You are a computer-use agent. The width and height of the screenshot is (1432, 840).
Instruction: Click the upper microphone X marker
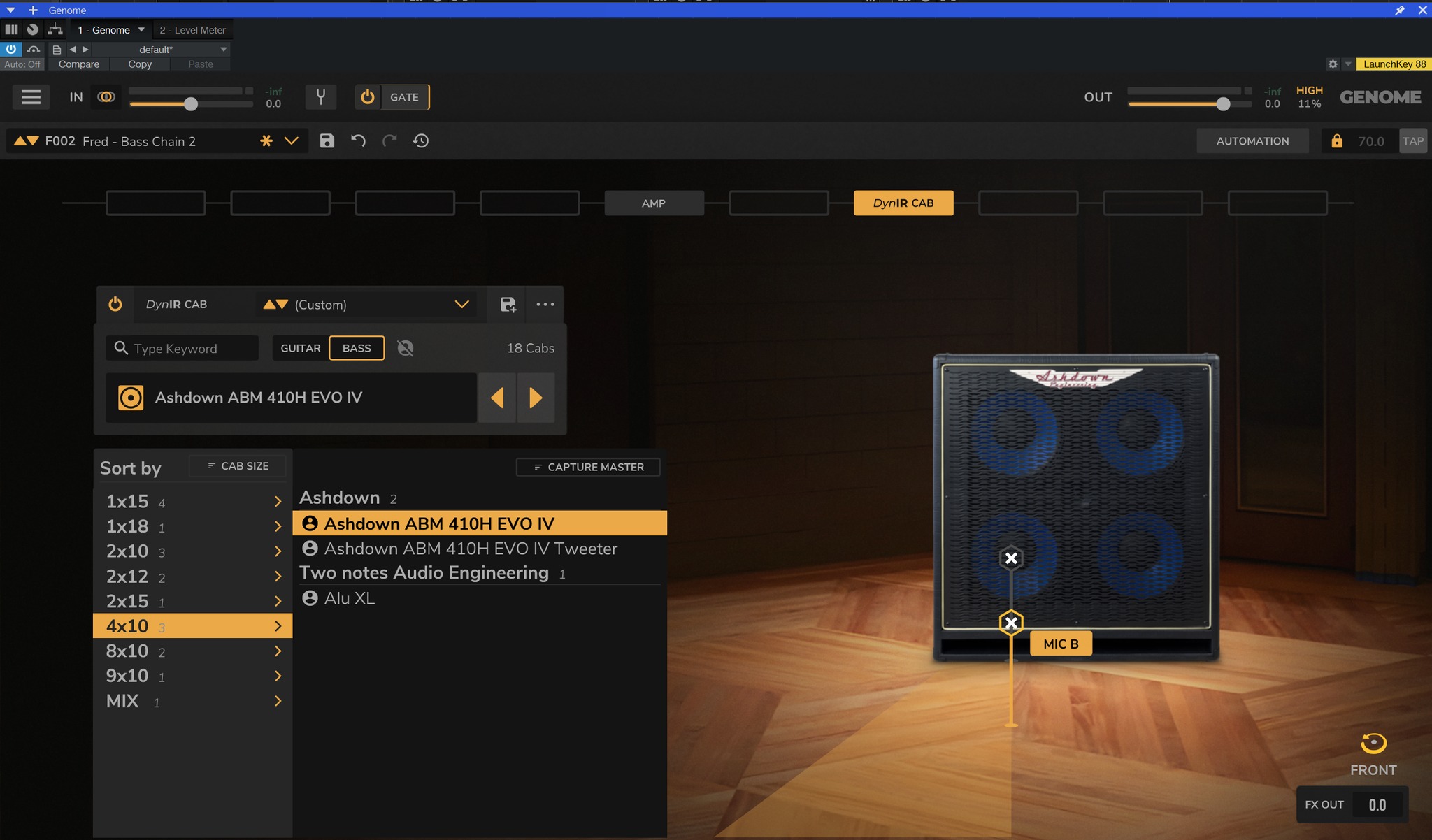[x=1011, y=558]
